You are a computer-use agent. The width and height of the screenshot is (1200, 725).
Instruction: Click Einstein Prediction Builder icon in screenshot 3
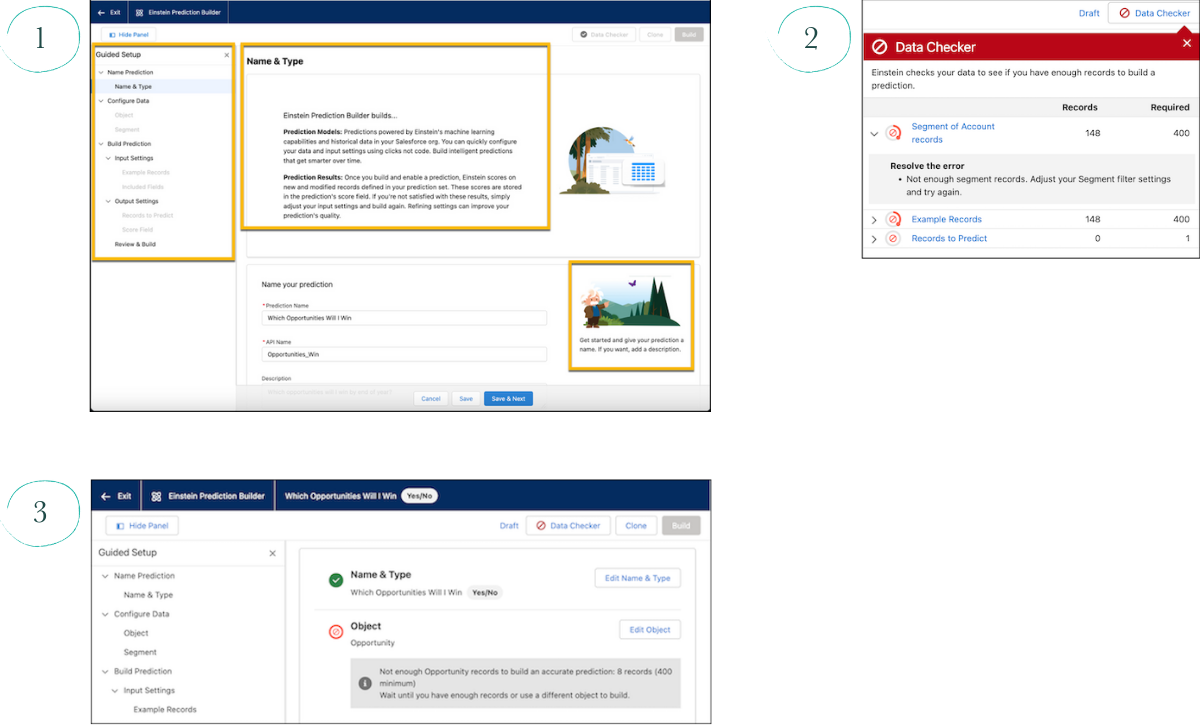click(157, 495)
